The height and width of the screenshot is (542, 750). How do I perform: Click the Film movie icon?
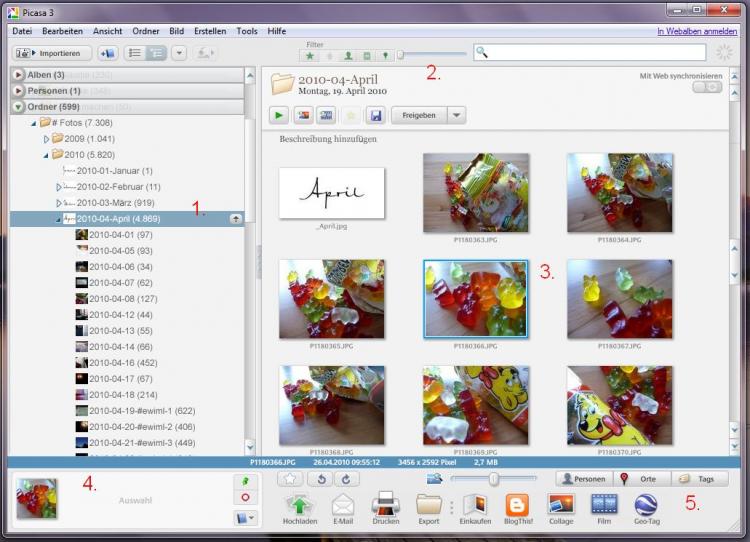point(604,504)
